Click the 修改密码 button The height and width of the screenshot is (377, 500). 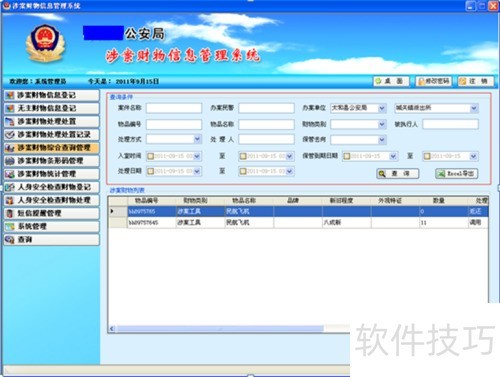(433, 81)
